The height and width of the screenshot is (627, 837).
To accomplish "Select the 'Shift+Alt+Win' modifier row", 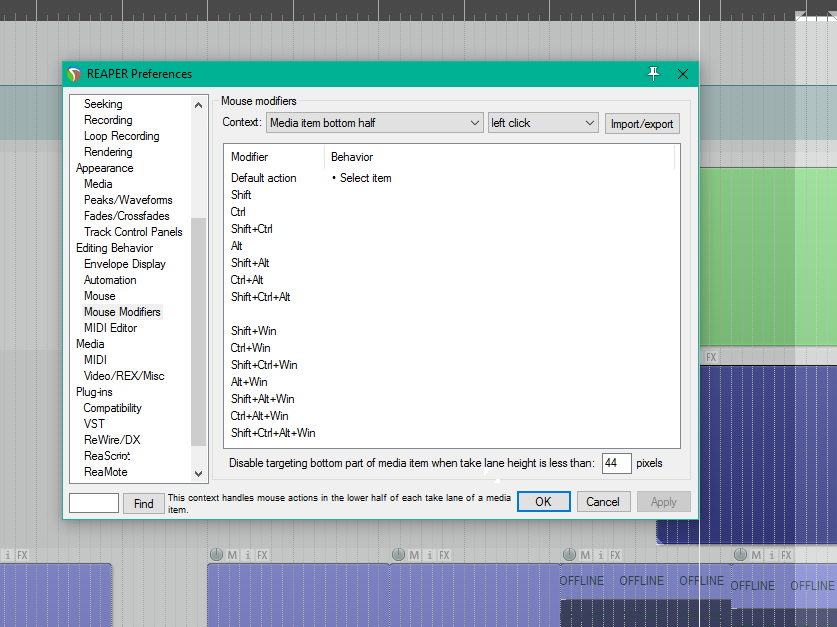I will (x=263, y=399).
